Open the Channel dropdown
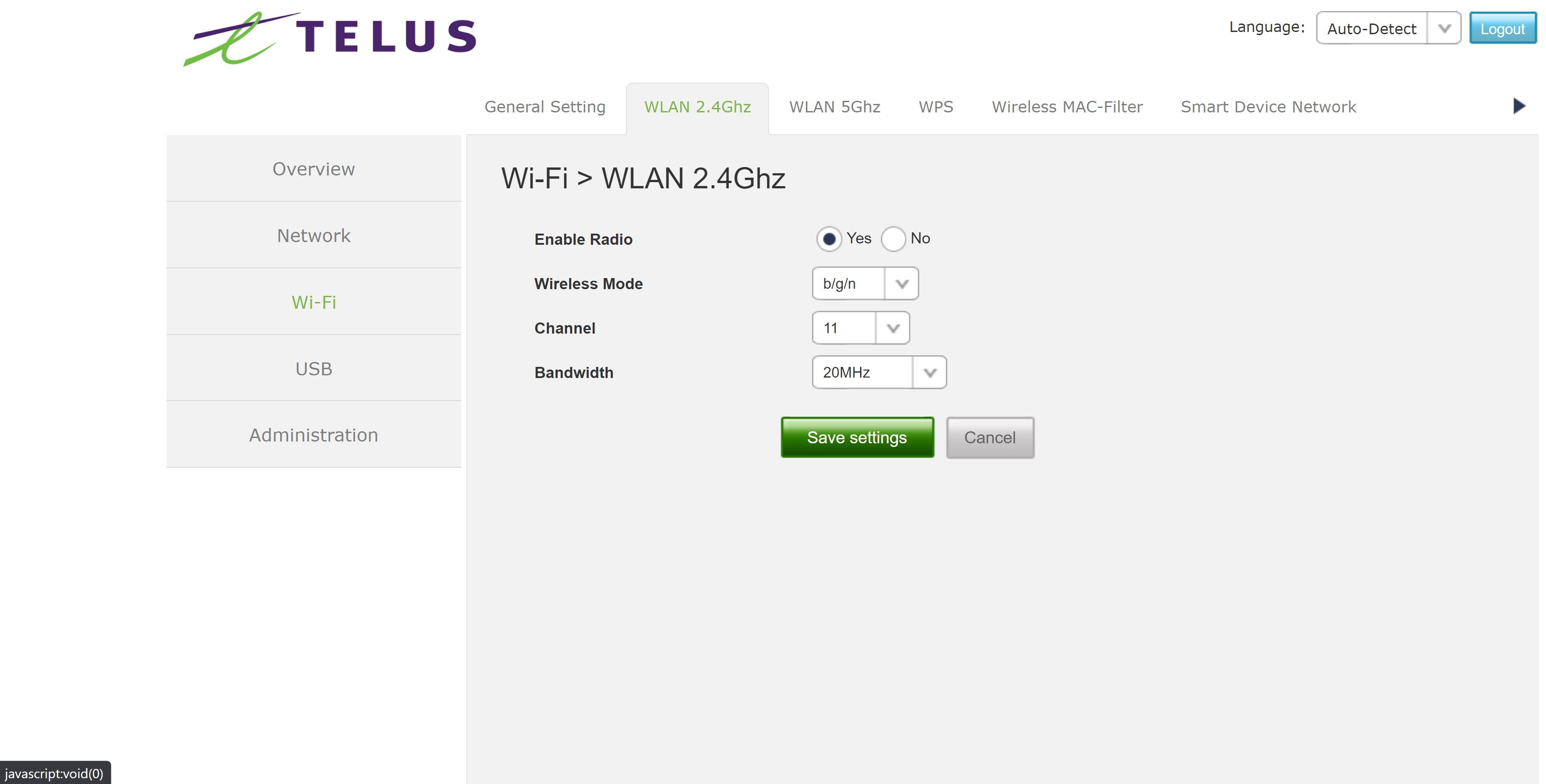This screenshot has height=784, width=1546. pos(861,327)
